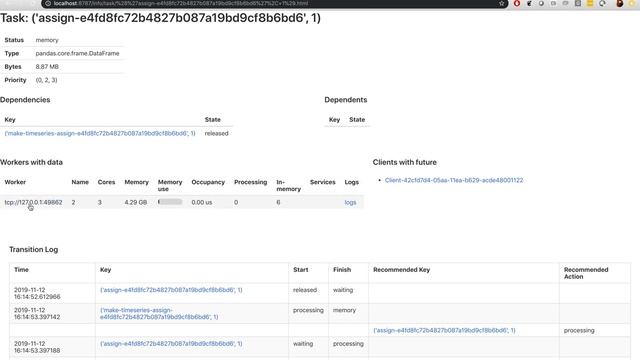Viewport: 640px width, 360px height.
Task: Click the Priority value (0, 2, 3)
Action: [47, 80]
